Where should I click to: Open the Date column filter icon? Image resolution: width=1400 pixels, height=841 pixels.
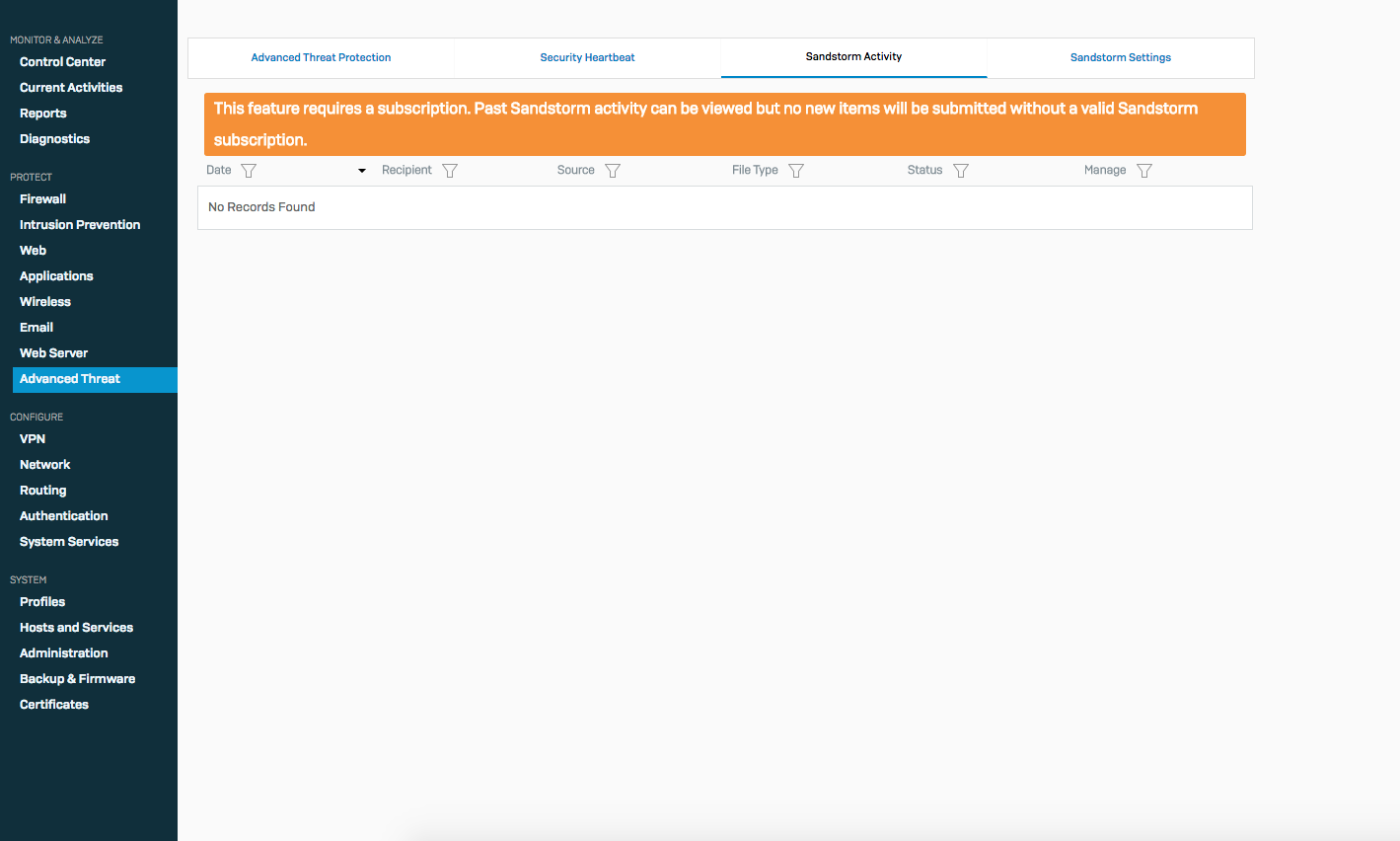point(249,171)
